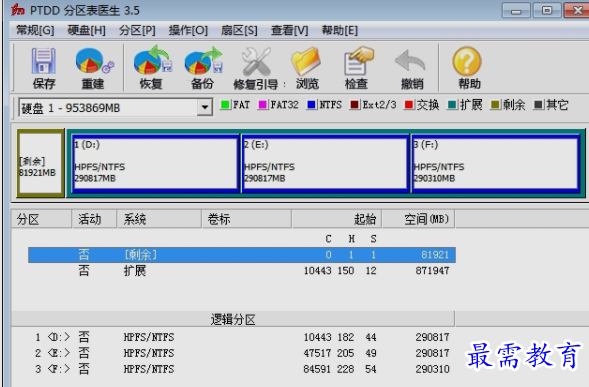
Task: Click the red 交换 legend swatch
Action: click(x=409, y=105)
